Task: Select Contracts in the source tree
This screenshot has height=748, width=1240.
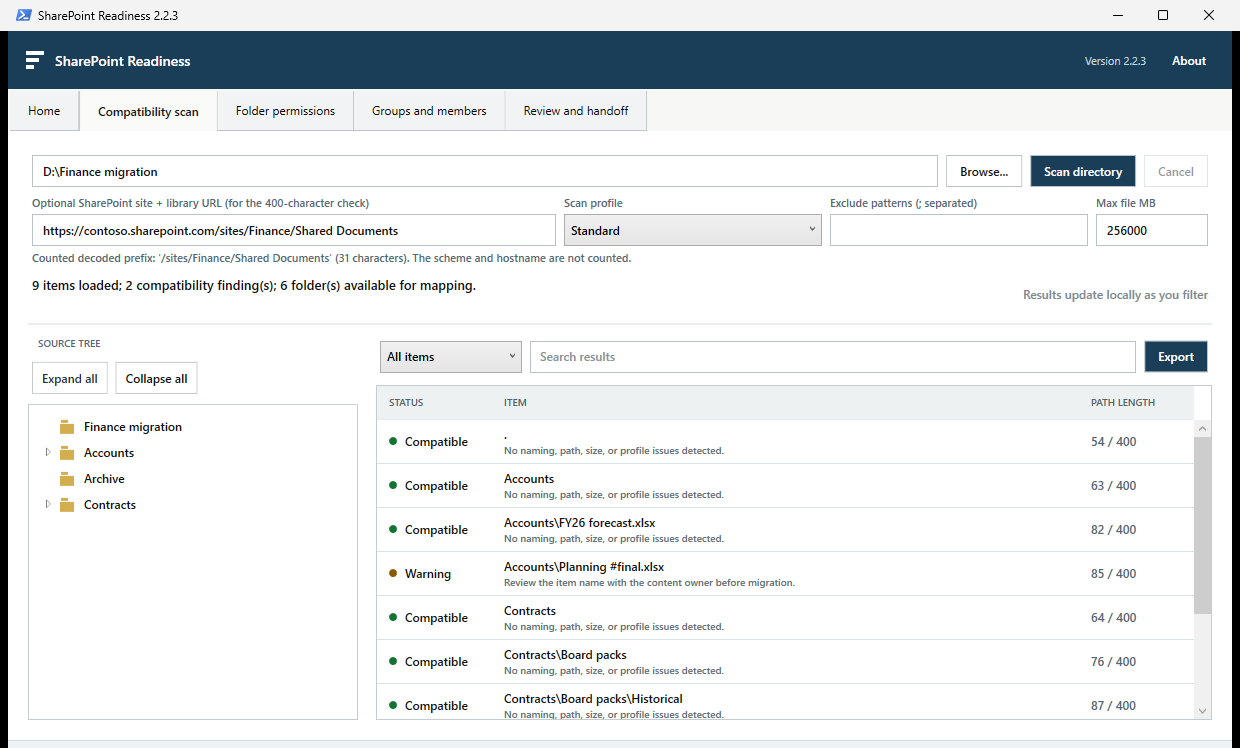Action: tap(110, 505)
